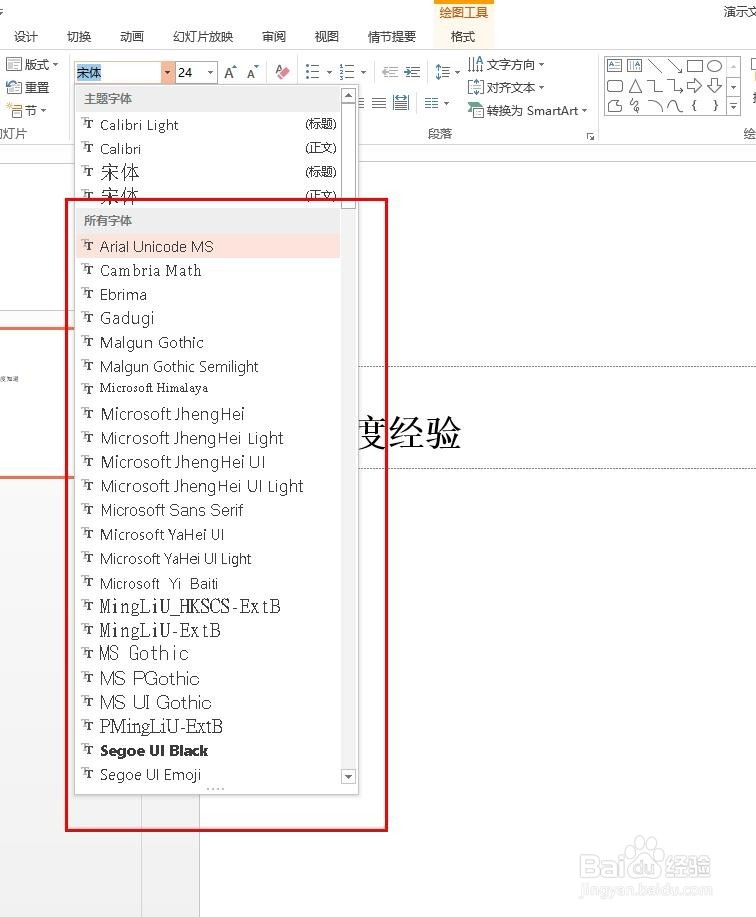
Task: Click the font list scroll up arrow
Action: tap(348, 96)
